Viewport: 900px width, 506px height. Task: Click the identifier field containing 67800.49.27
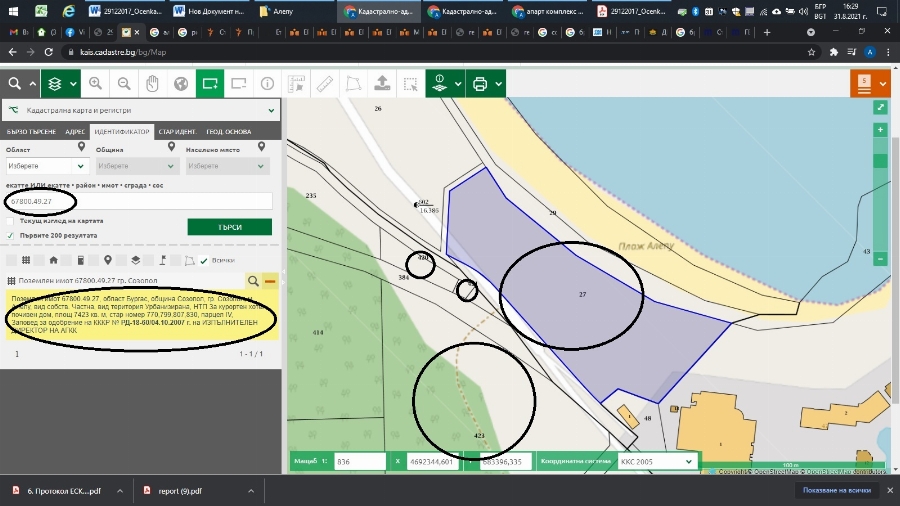coord(138,201)
